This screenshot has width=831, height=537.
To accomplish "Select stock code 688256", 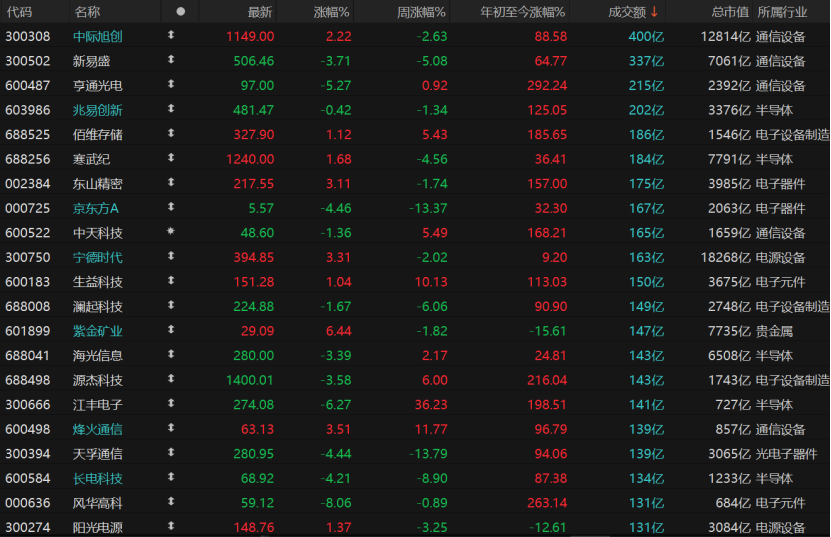I will coord(28,159).
